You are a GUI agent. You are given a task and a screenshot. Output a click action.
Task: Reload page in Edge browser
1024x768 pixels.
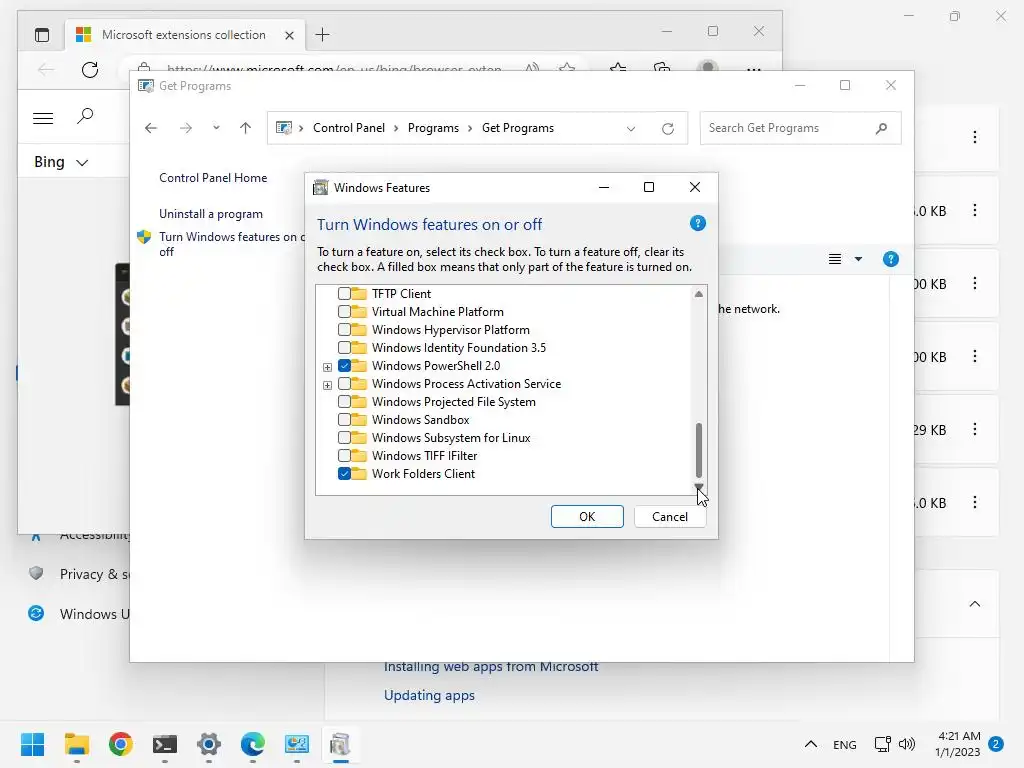[90, 69]
